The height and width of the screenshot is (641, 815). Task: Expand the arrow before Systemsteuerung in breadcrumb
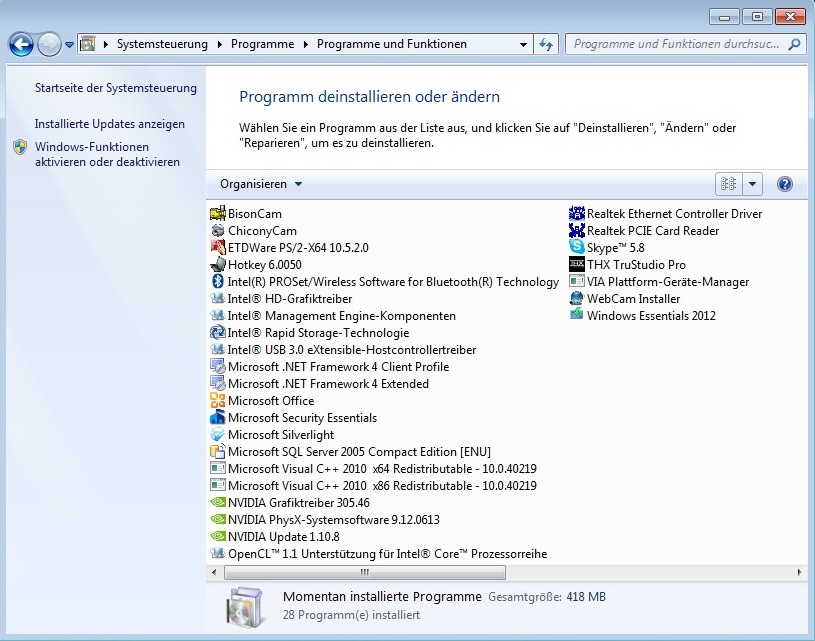106,44
